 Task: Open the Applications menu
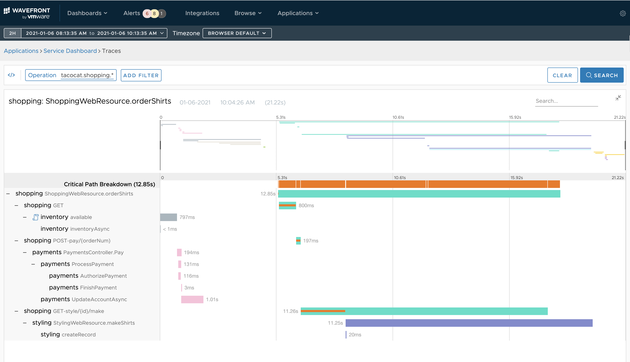click(298, 13)
